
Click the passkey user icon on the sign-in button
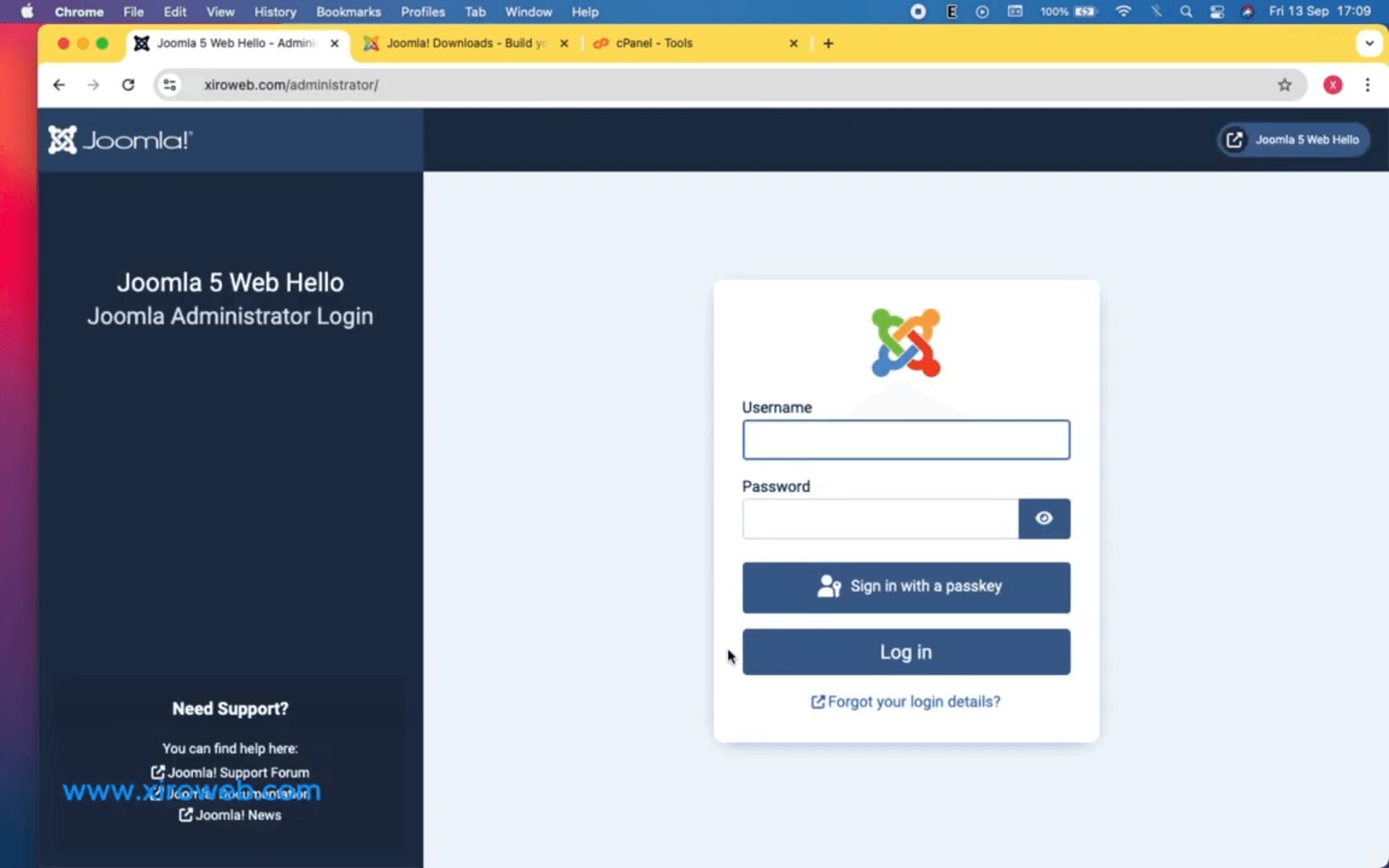click(x=829, y=586)
